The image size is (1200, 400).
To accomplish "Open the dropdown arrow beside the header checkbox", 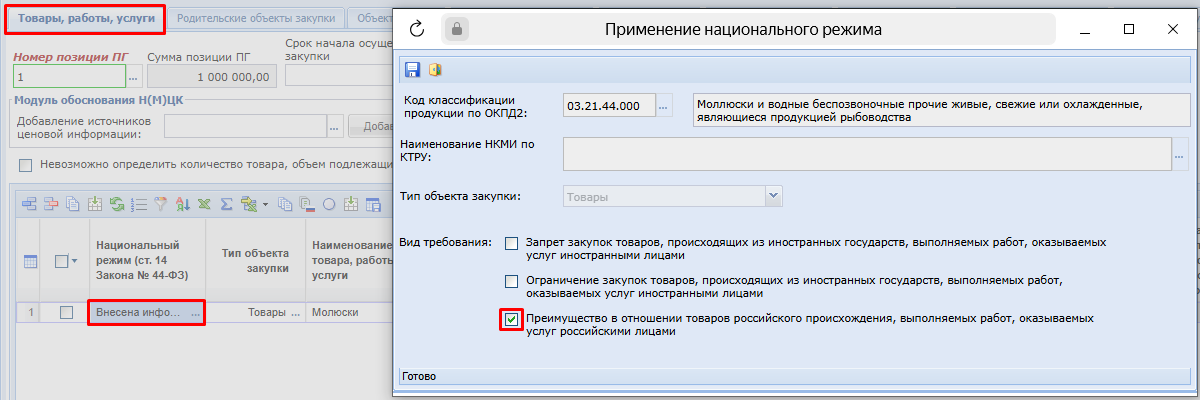I will point(76,261).
